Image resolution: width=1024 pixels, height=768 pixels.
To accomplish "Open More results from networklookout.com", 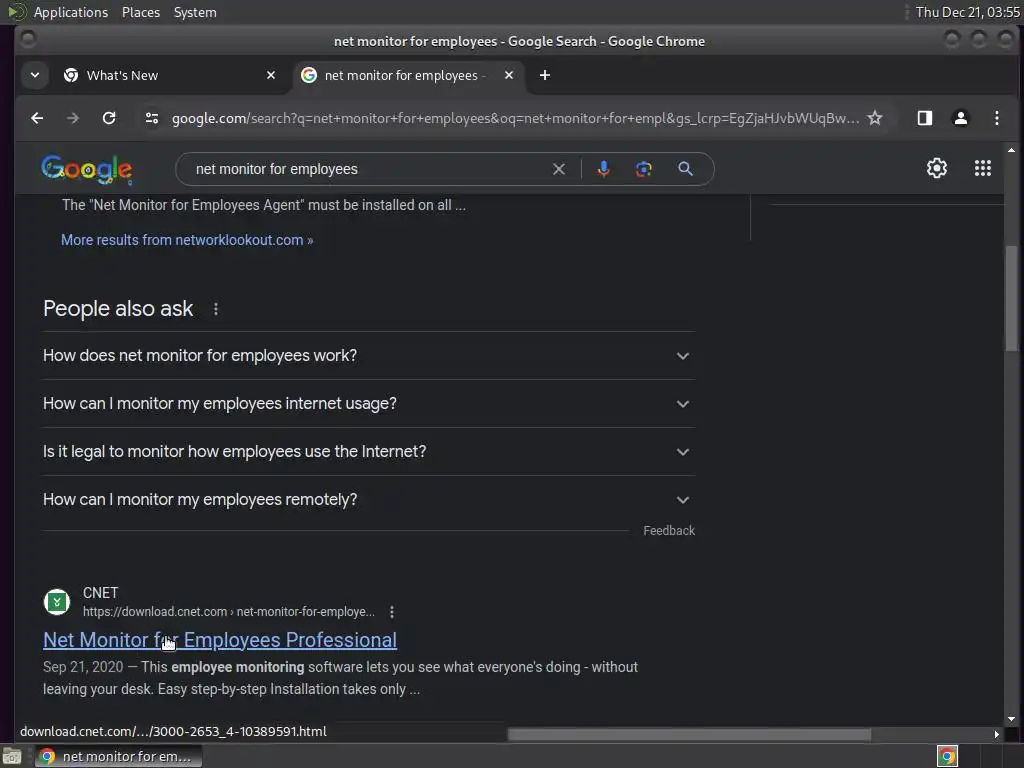I will (187, 240).
